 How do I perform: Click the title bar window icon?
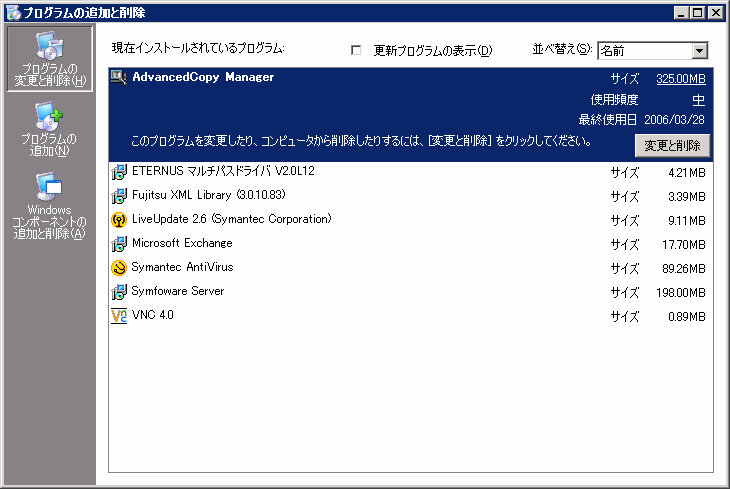pyautogui.click(x=14, y=13)
